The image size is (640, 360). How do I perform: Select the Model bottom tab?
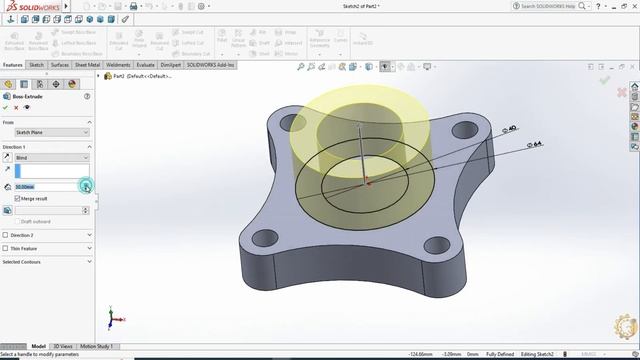pyautogui.click(x=38, y=346)
